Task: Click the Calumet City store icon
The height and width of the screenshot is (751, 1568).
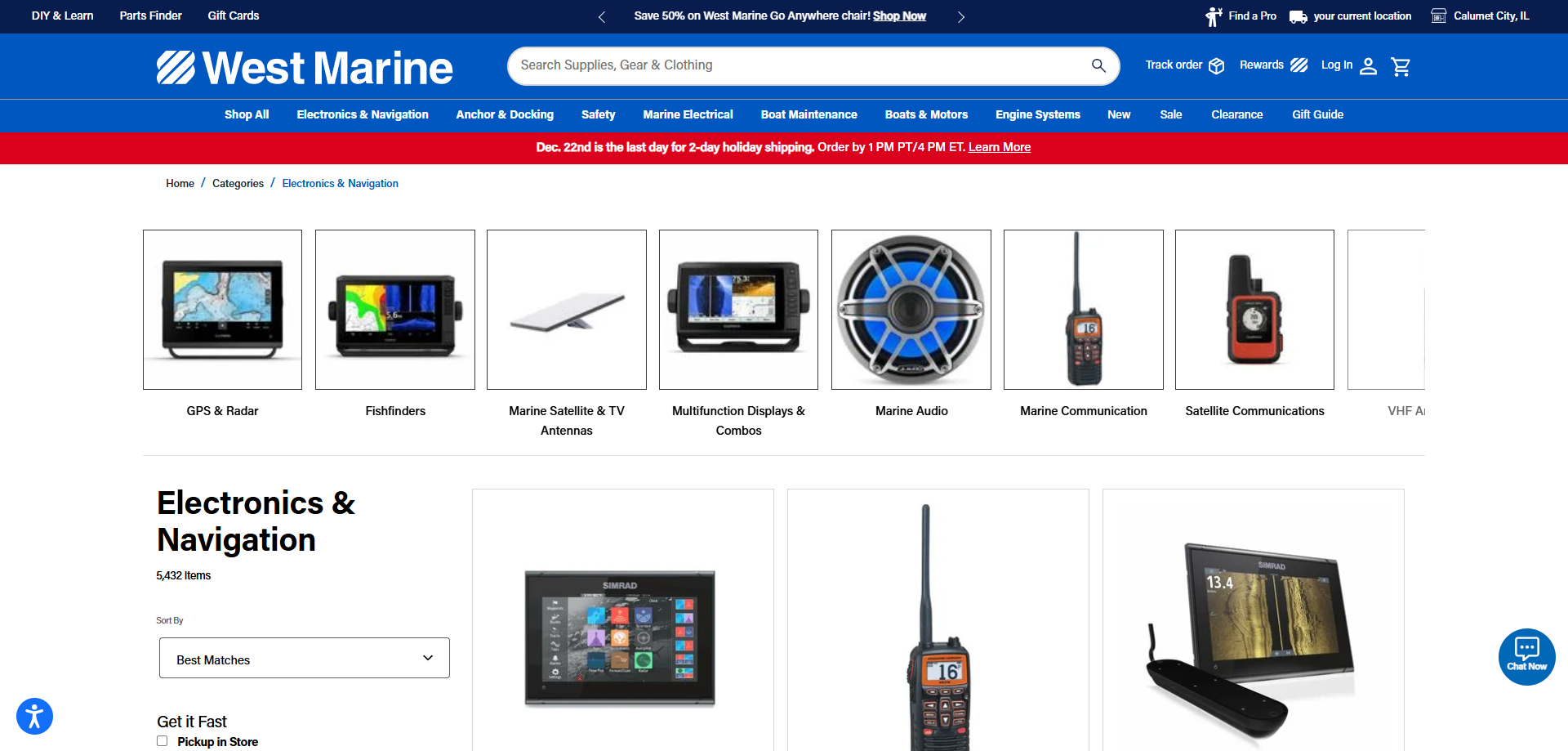Action: coord(1439,16)
